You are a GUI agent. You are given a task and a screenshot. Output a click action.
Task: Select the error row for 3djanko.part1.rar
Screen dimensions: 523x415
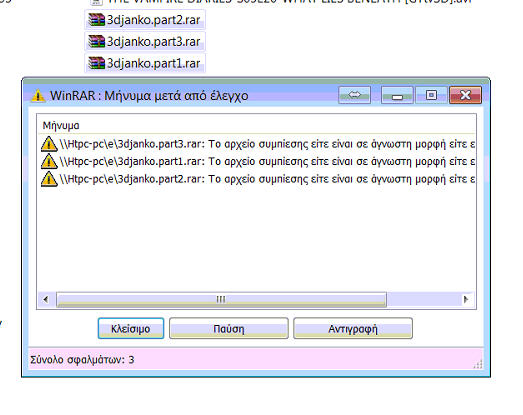pos(257,161)
